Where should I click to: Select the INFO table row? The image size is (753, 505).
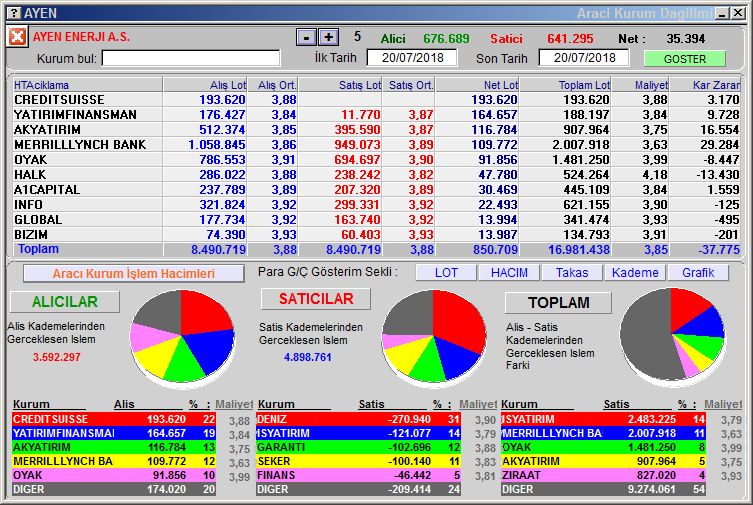(x=376, y=204)
